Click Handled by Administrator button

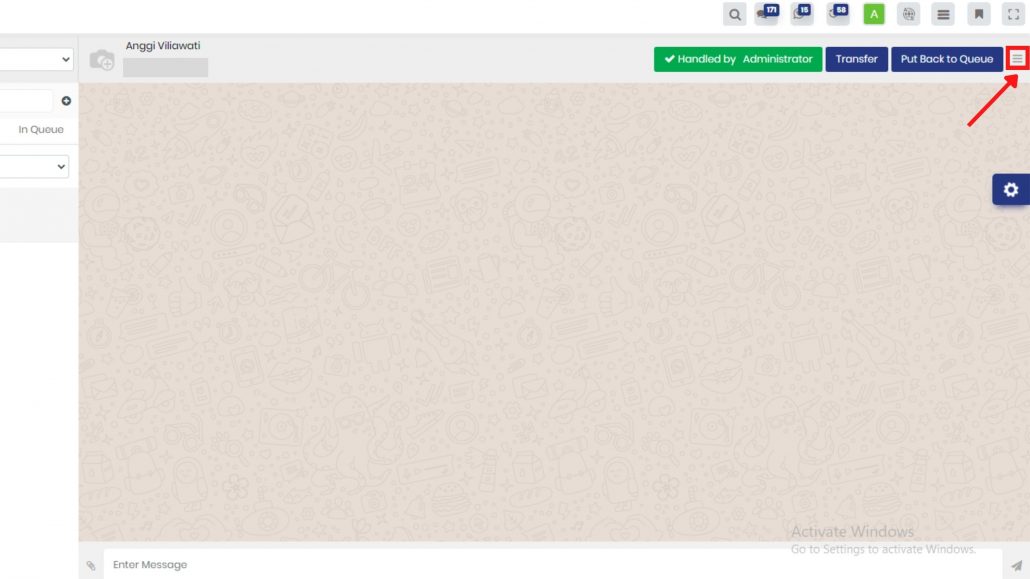pyautogui.click(x=738, y=59)
